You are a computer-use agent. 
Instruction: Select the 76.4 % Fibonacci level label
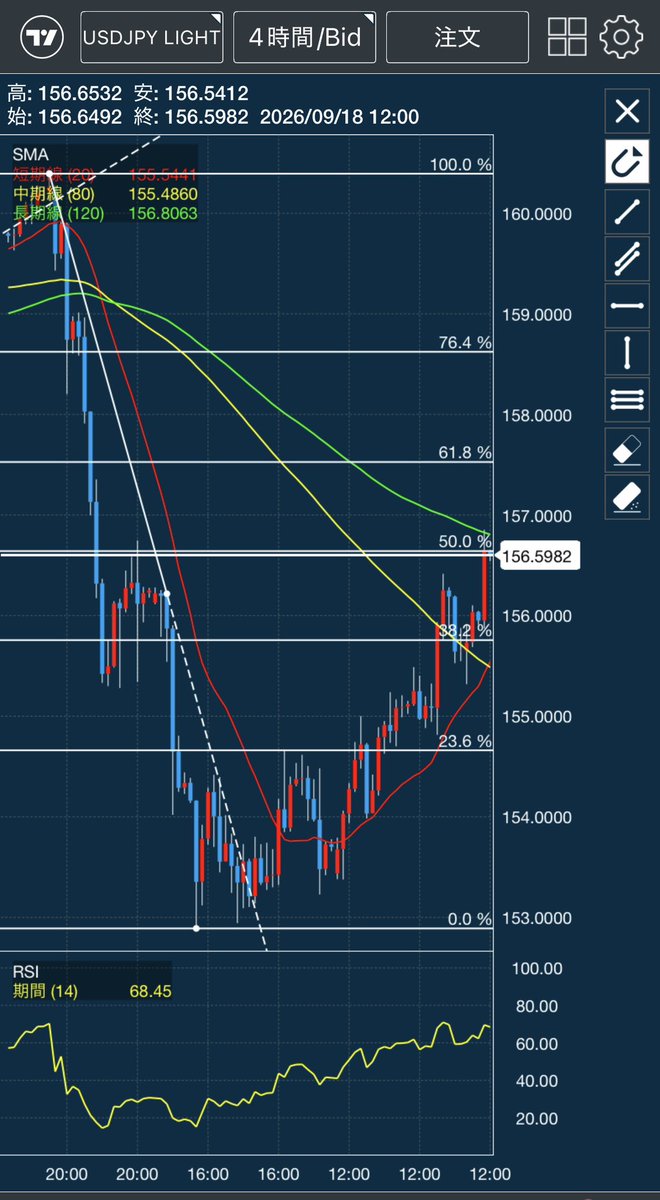pyautogui.click(x=465, y=342)
